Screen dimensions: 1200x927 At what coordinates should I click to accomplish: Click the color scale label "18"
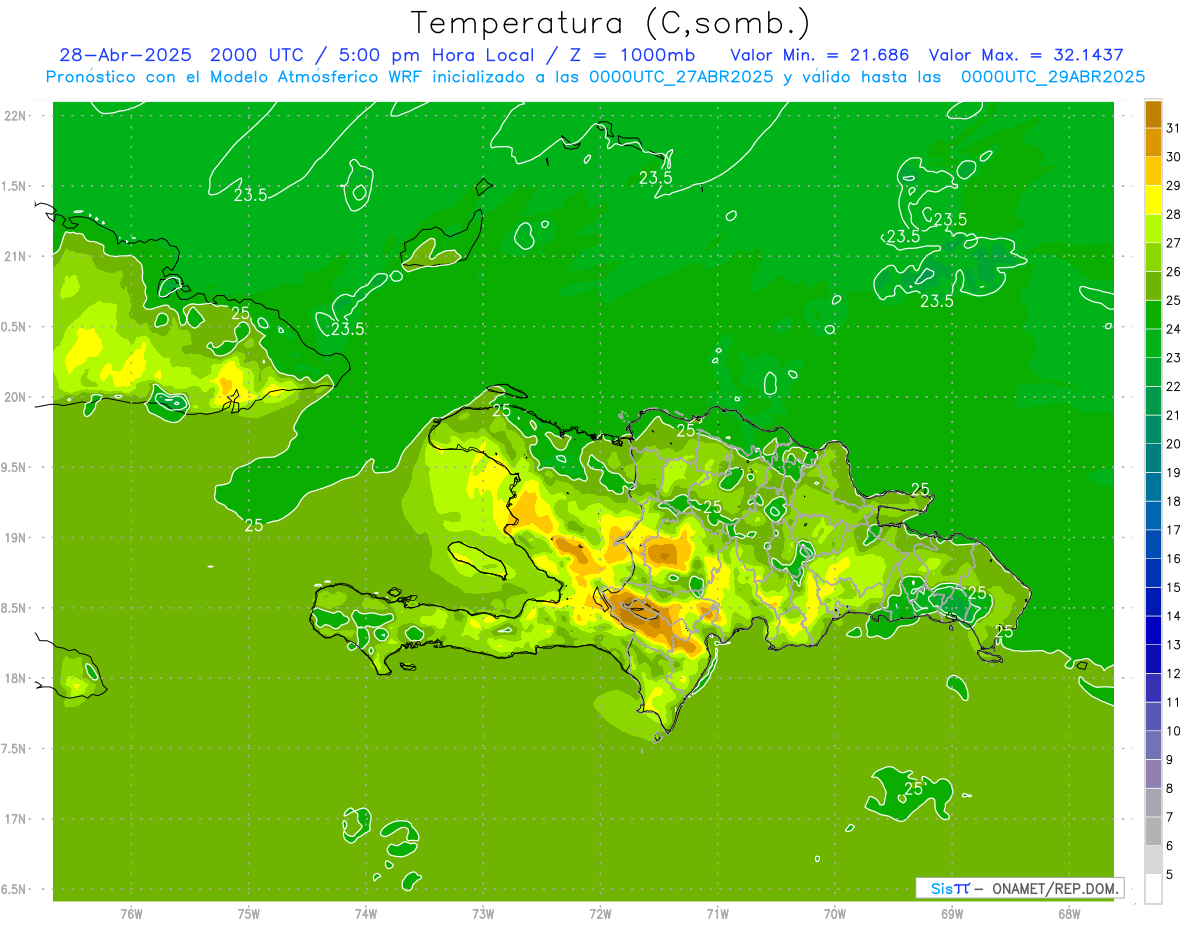[1174, 501]
